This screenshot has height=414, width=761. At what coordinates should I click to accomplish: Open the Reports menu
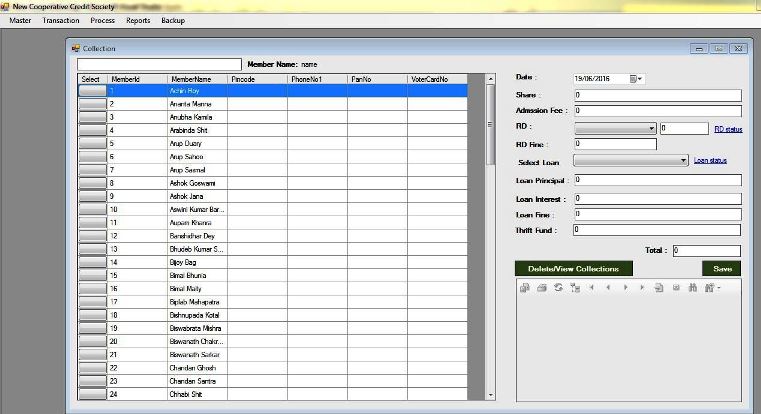[x=138, y=20]
